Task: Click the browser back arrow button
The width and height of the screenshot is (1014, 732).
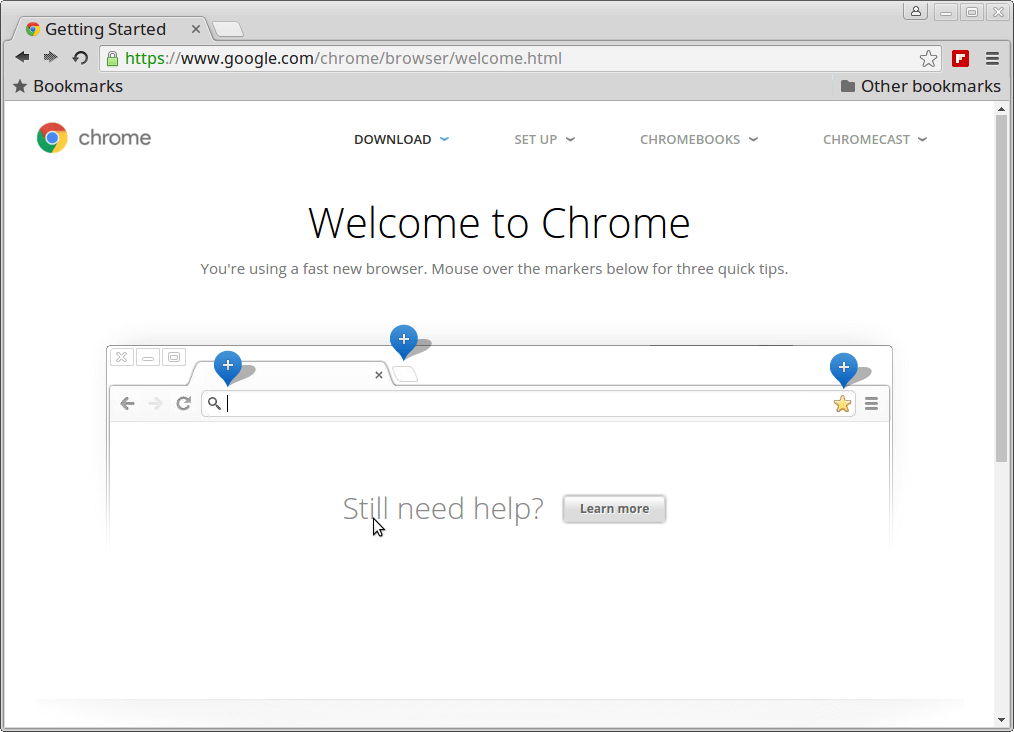Action: point(22,58)
